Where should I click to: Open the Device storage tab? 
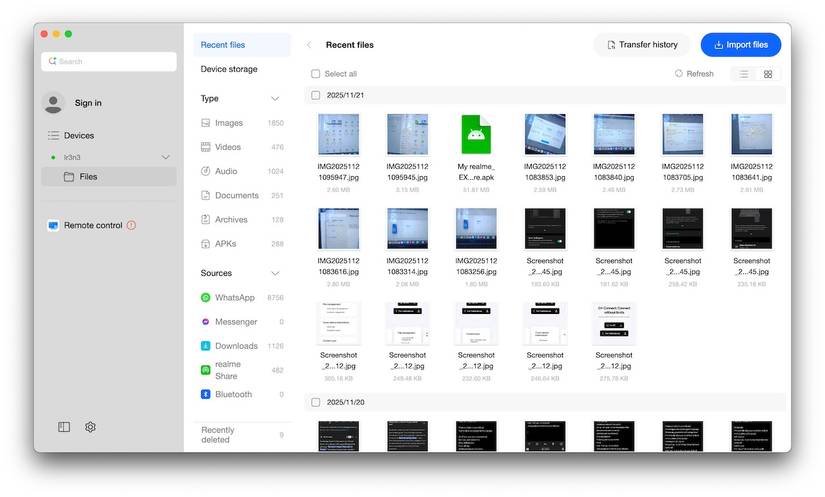point(229,69)
